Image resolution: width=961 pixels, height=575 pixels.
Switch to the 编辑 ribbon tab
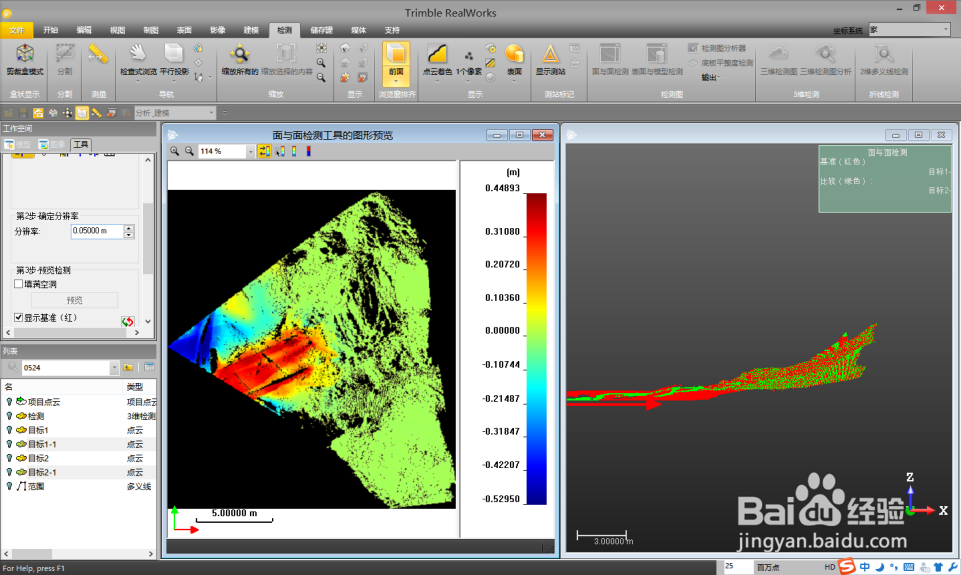(84, 30)
